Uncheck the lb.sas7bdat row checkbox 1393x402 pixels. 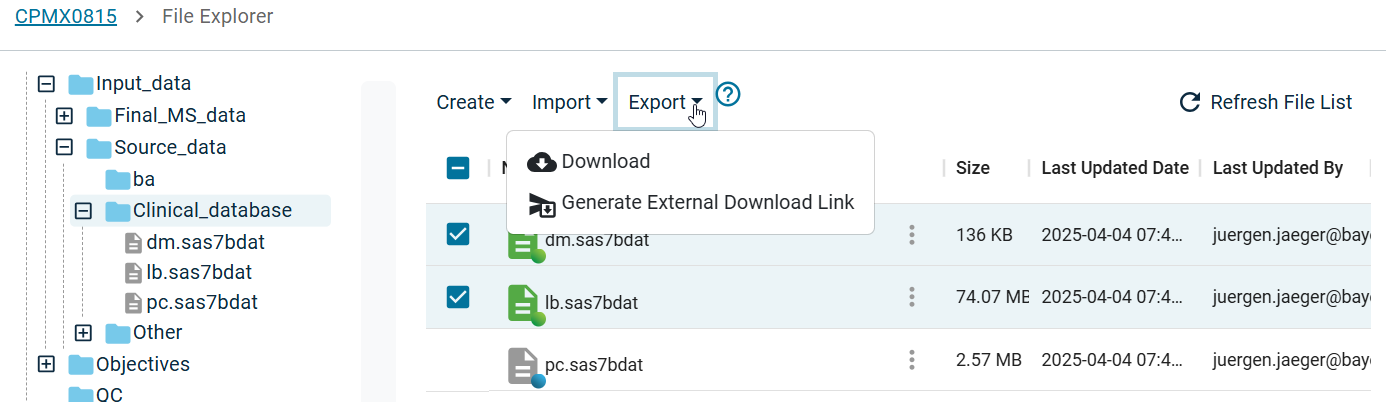458,297
